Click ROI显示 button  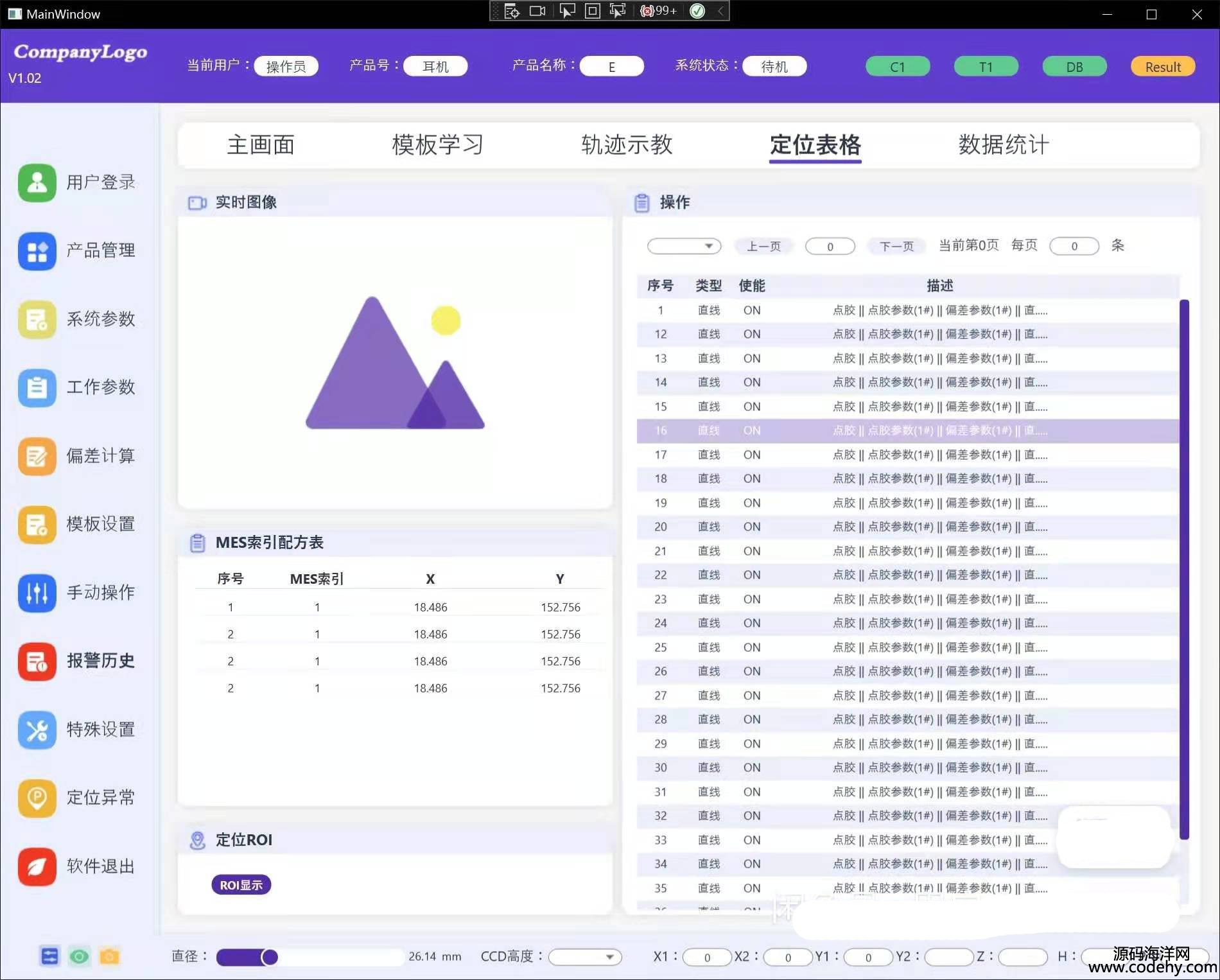tap(241, 885)
